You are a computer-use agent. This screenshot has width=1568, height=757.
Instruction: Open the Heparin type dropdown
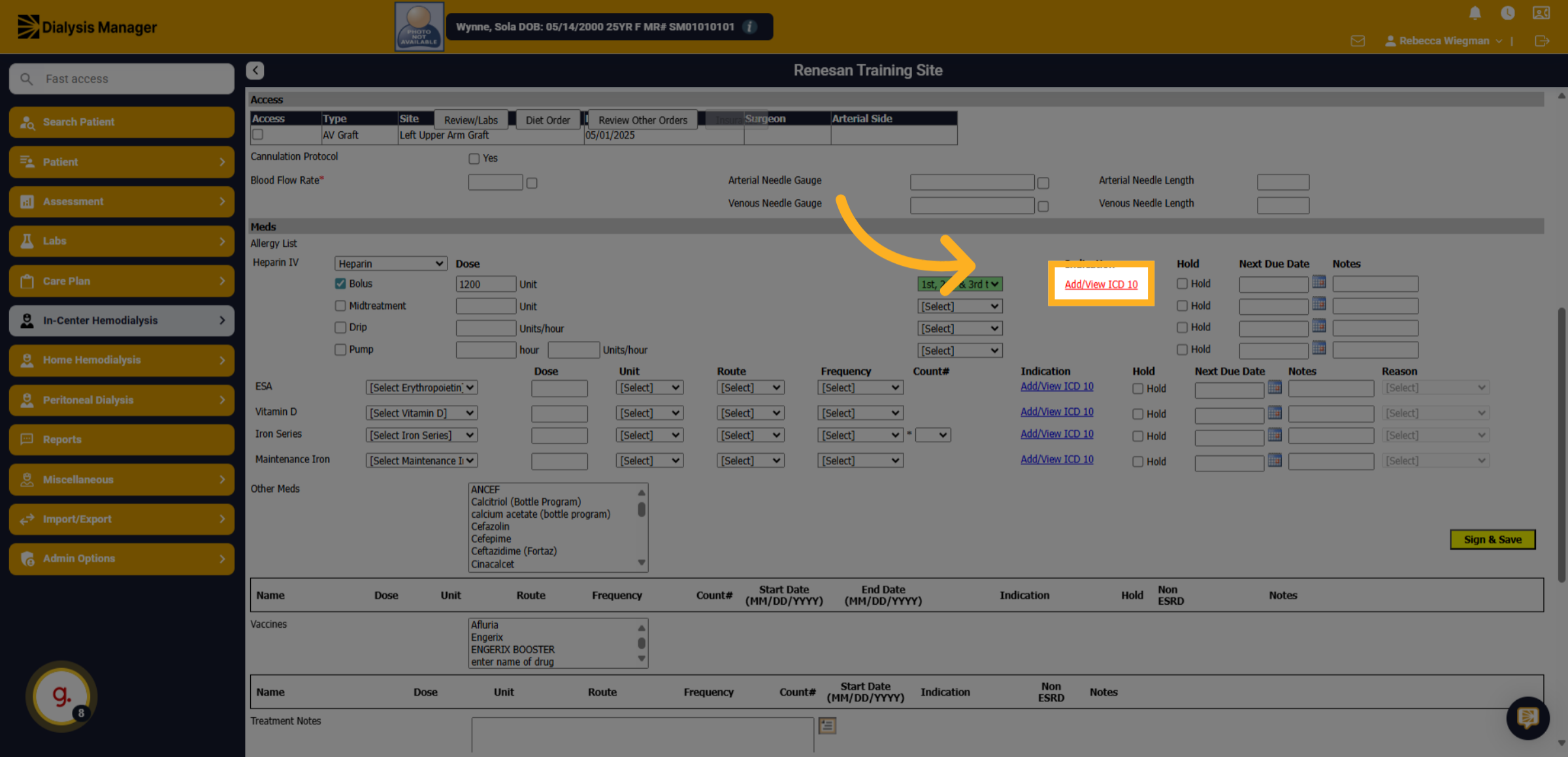[391, 263]
